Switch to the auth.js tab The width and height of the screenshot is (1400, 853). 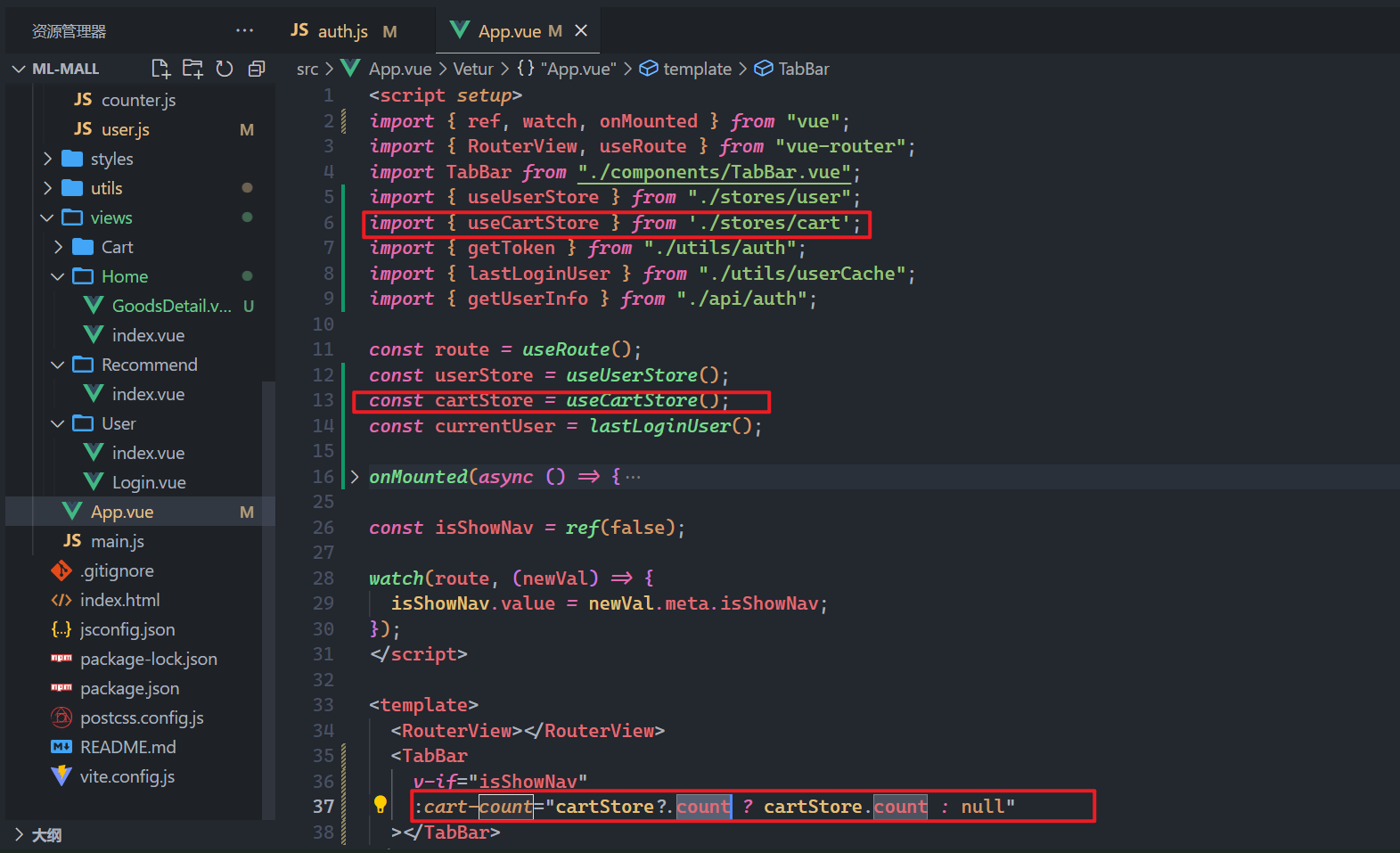coord(343,30)
